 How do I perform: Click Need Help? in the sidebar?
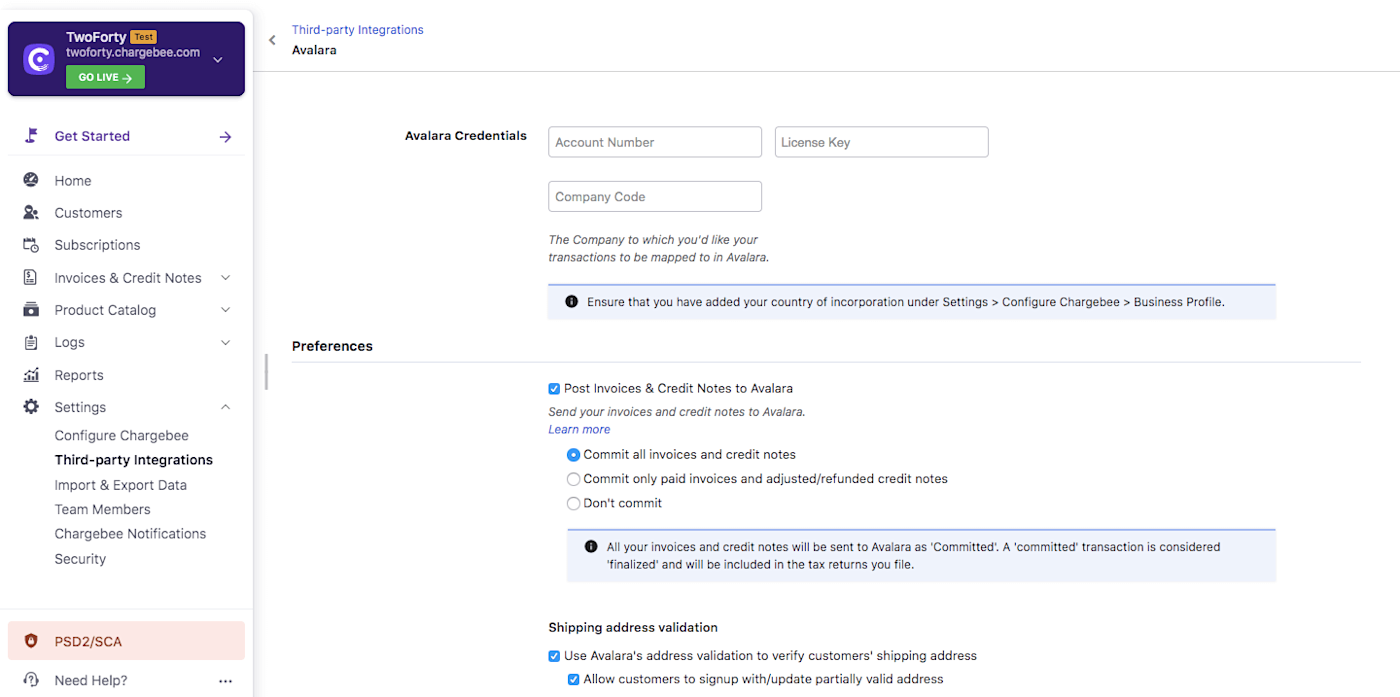pos(91,681)
